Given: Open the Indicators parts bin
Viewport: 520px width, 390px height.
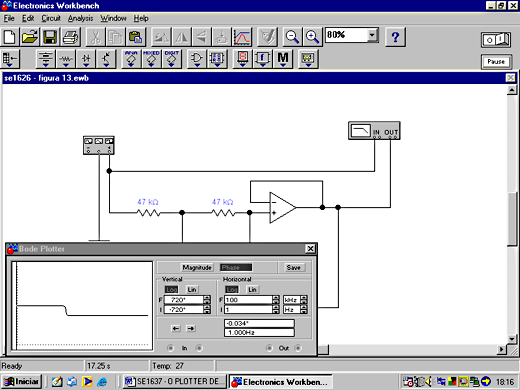Looking at the screenshot, I should (x=243, y=59).
